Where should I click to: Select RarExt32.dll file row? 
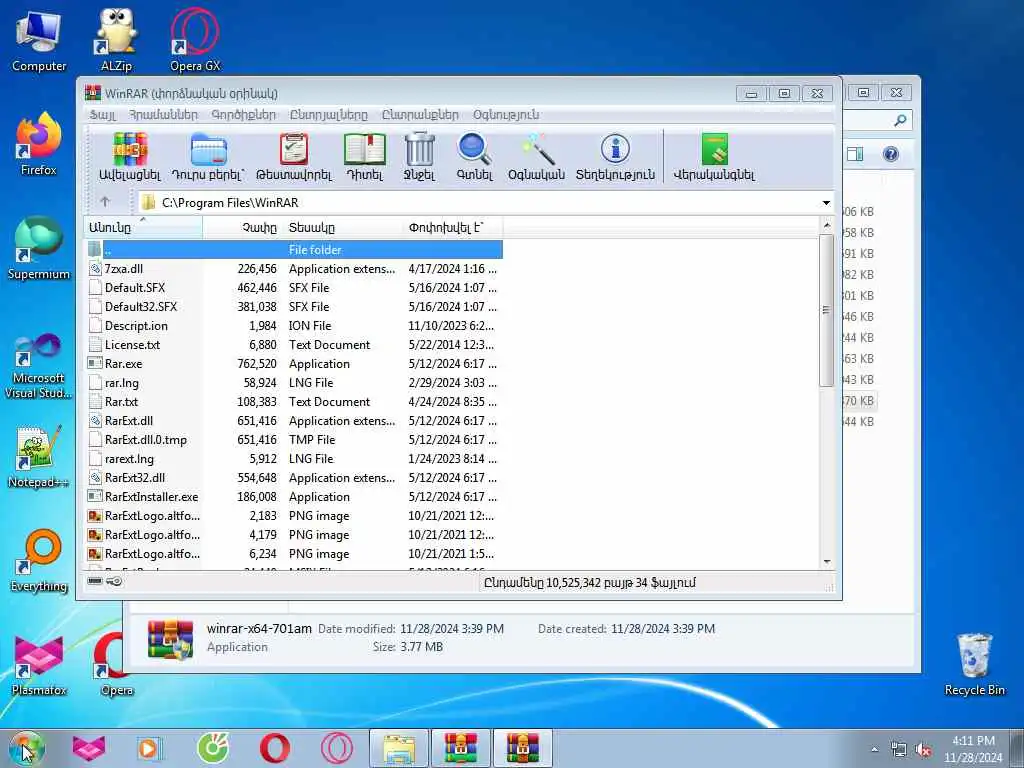tap(294, 477)
